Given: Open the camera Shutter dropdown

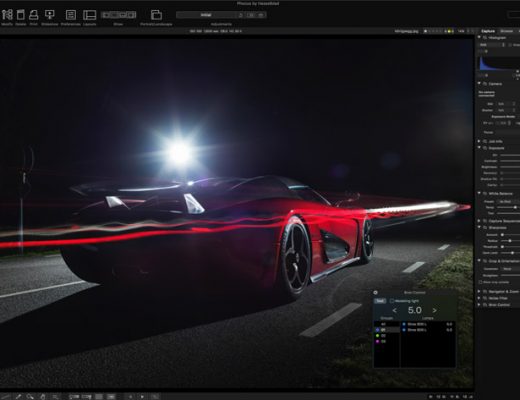Looking at the screenshot, I should 506,110.
